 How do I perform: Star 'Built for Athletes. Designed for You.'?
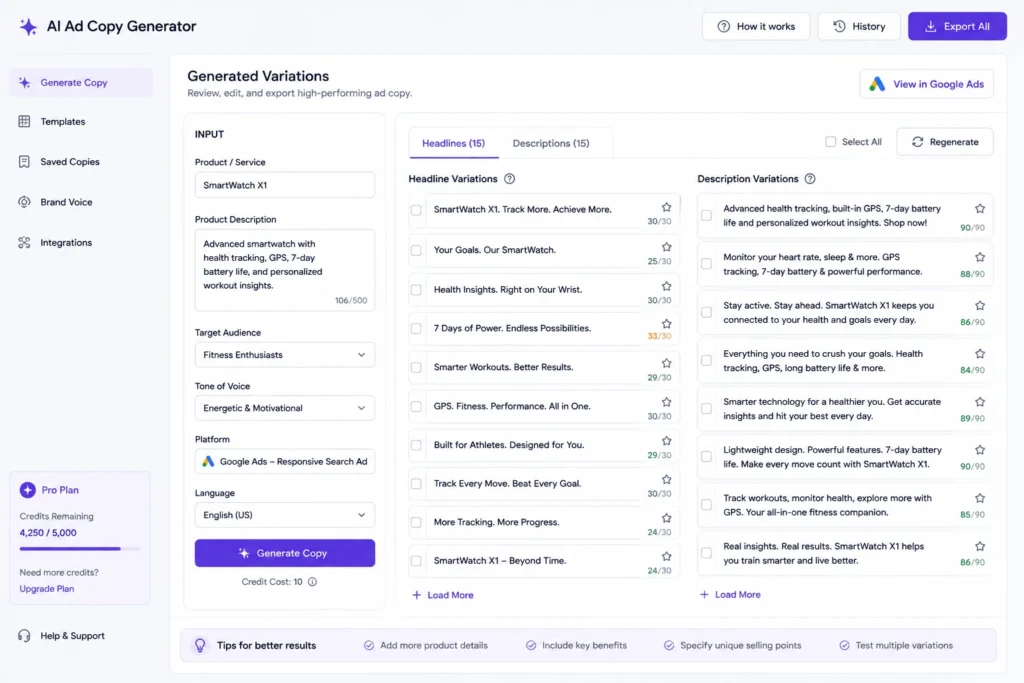[x=666, y=441]
